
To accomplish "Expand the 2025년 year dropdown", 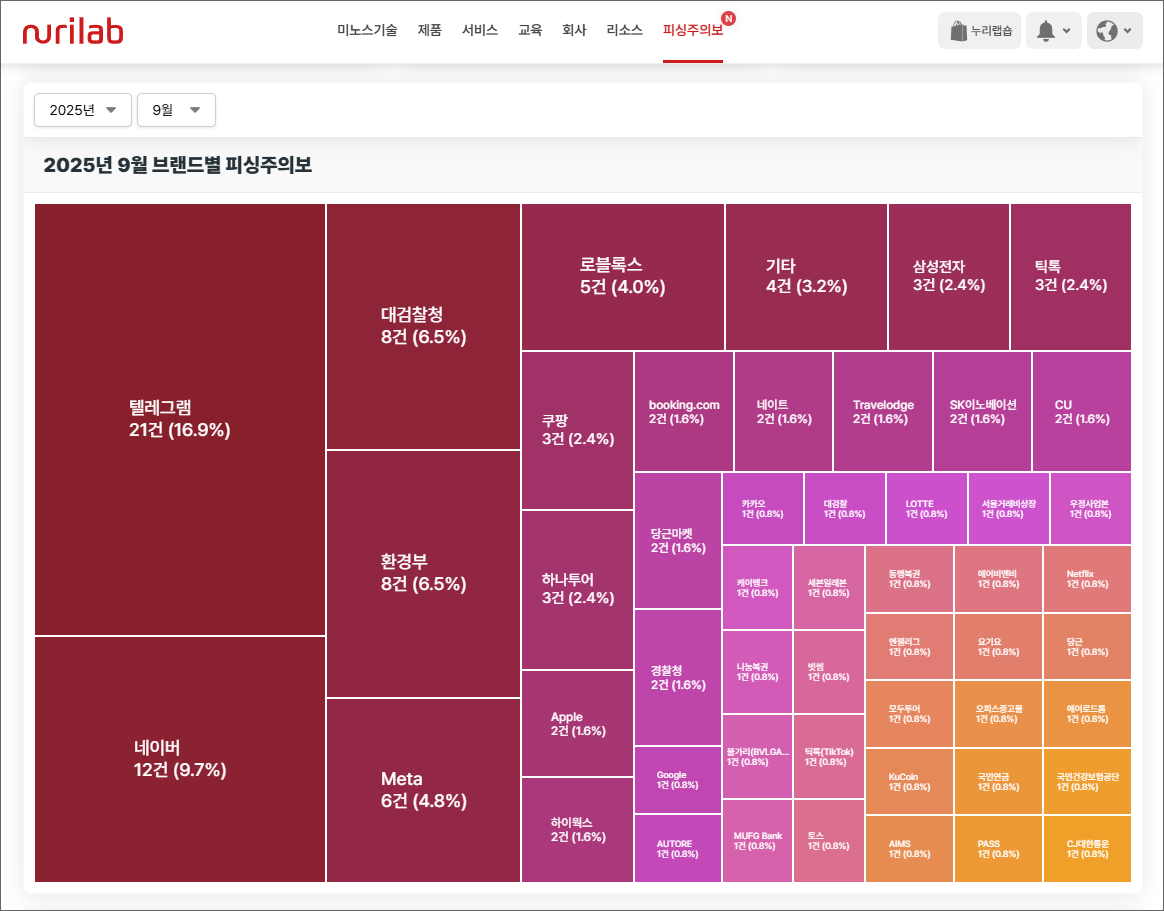I will coord(83,110).
